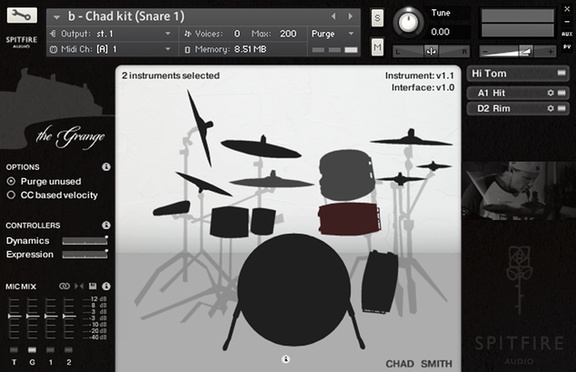Open OPTIONS info icon
Image resolution: width=576 pixels, height=372 pixels.
click(106, 167)
